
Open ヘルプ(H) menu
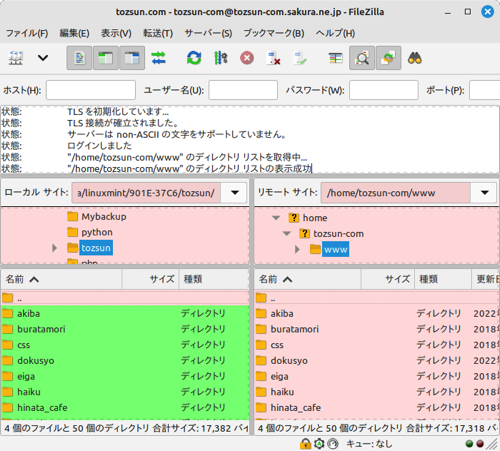tap(335, 33)
